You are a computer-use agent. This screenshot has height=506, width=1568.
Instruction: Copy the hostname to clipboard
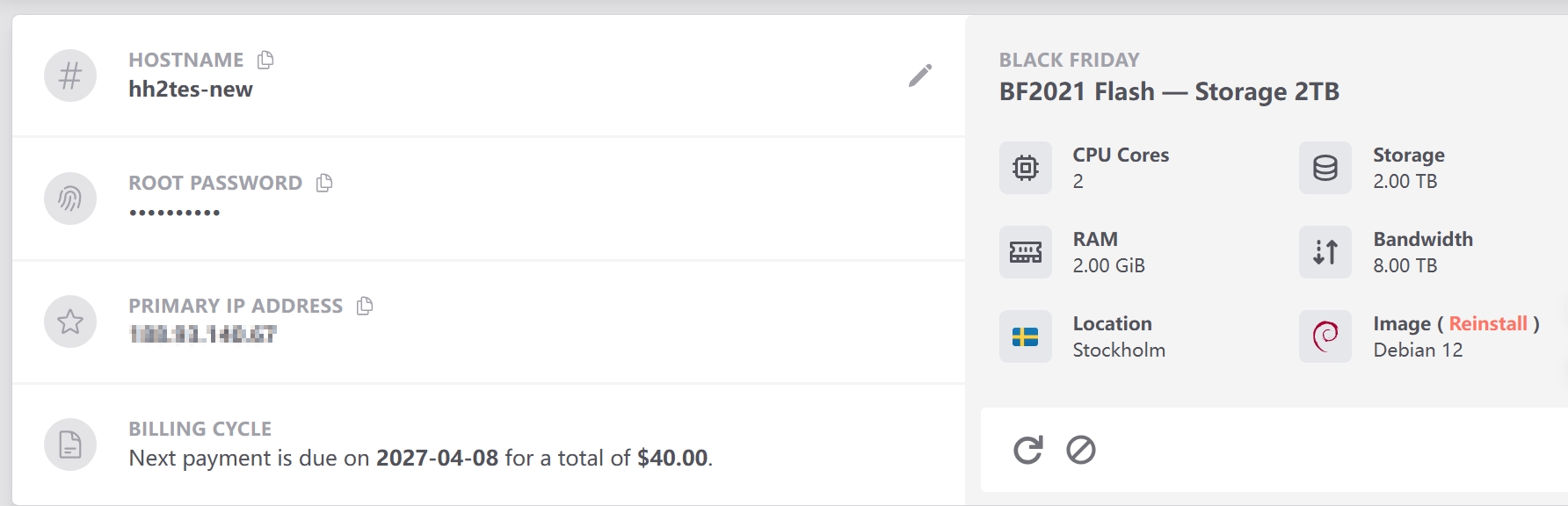265,60
